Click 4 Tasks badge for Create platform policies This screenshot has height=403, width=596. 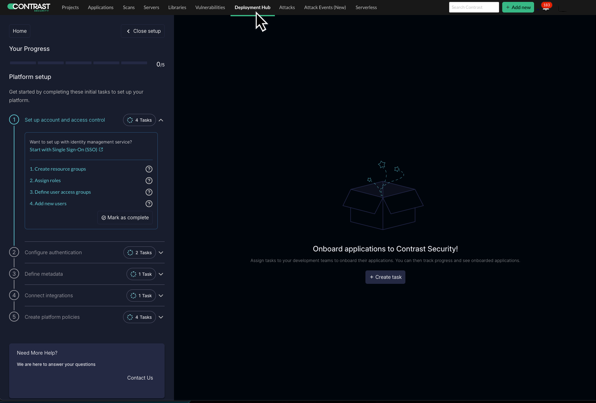[x=139, y=317]
